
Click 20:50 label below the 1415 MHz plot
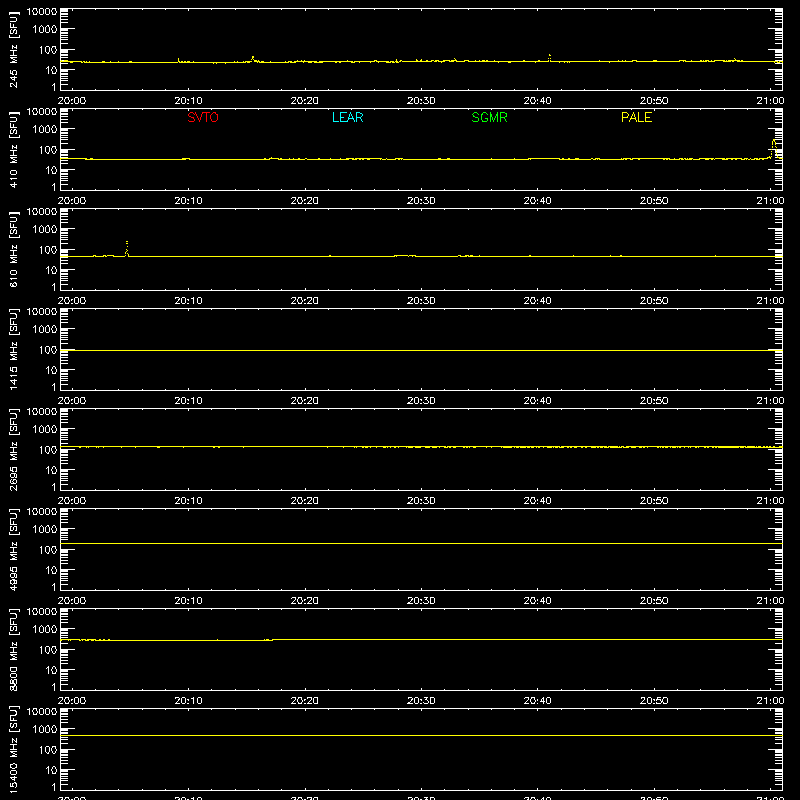(654, 401)
